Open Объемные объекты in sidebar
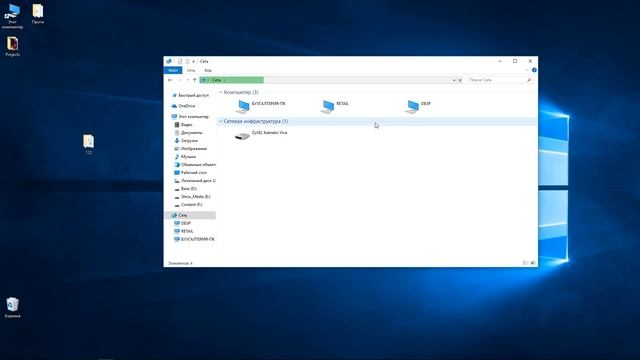This screenshot has height=360, width=640. (195, 164)
